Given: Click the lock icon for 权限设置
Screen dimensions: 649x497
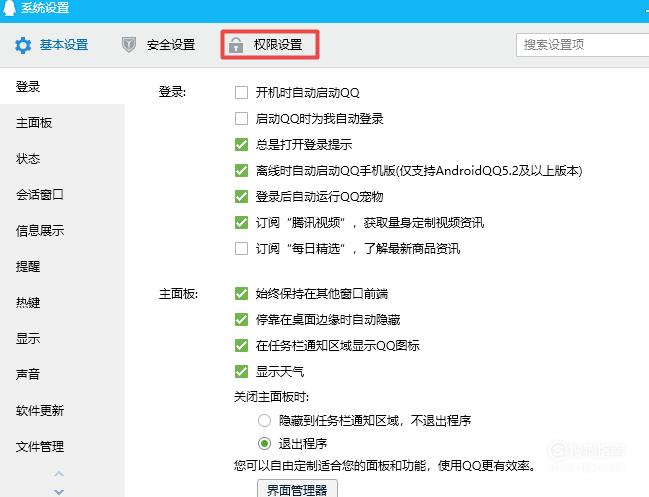Looking at the screenshot, I should pos(236,45).
